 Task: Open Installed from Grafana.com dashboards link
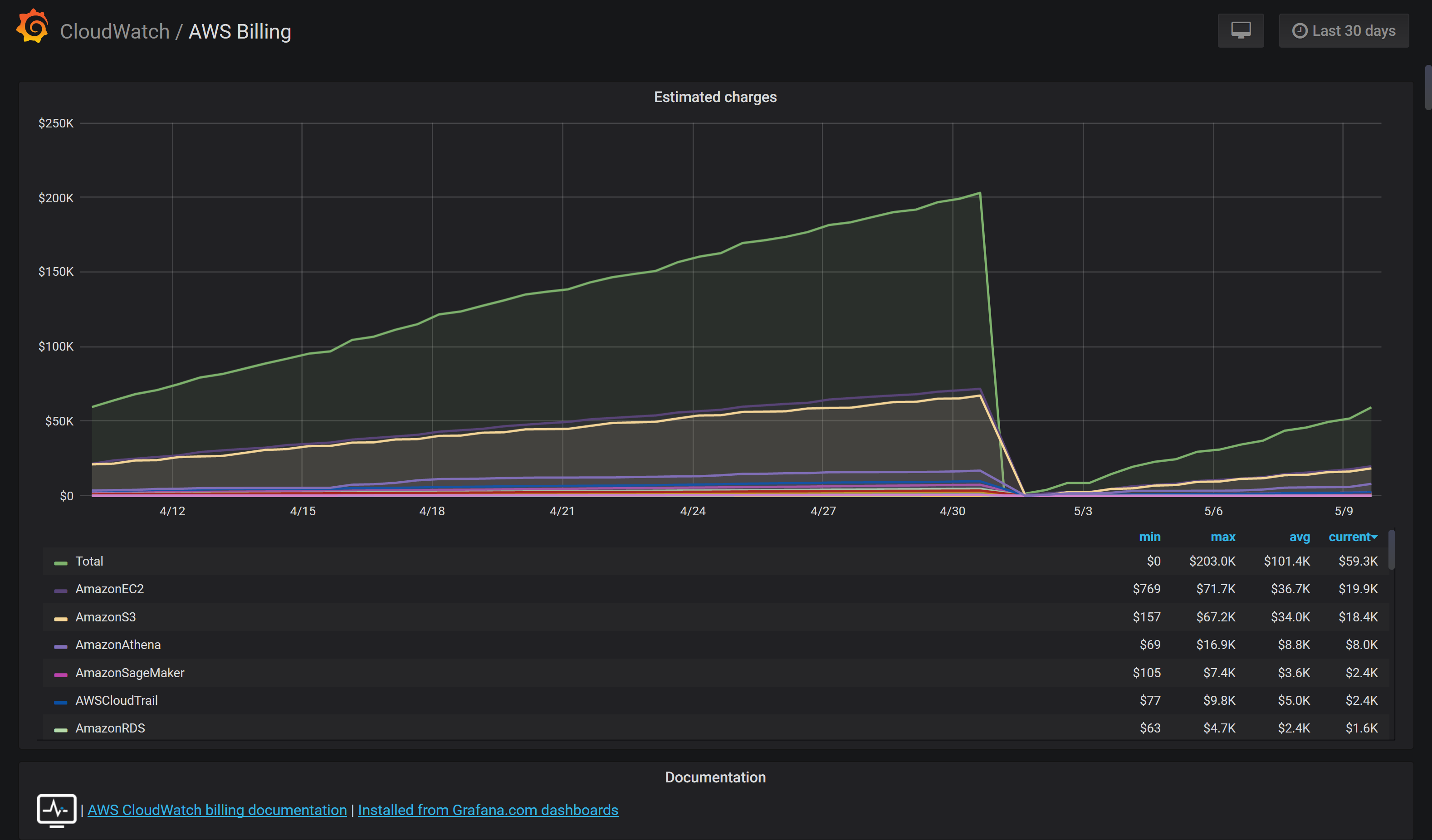488,810
